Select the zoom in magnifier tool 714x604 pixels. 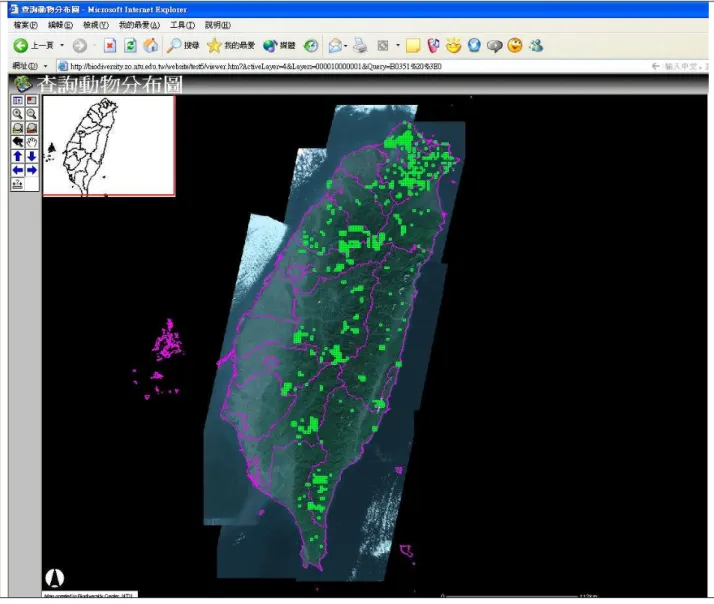[x=17, y=114]
